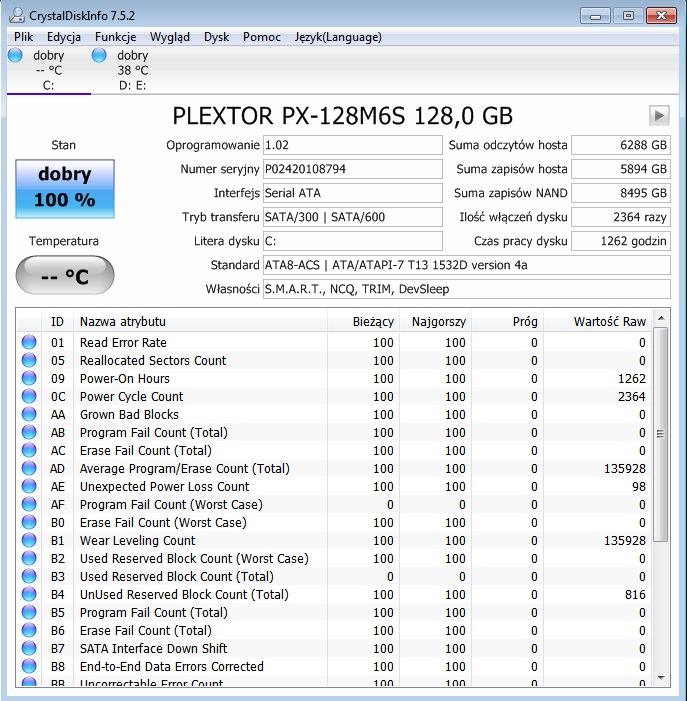Click the host writes value 5894 GB

[621, 169]
